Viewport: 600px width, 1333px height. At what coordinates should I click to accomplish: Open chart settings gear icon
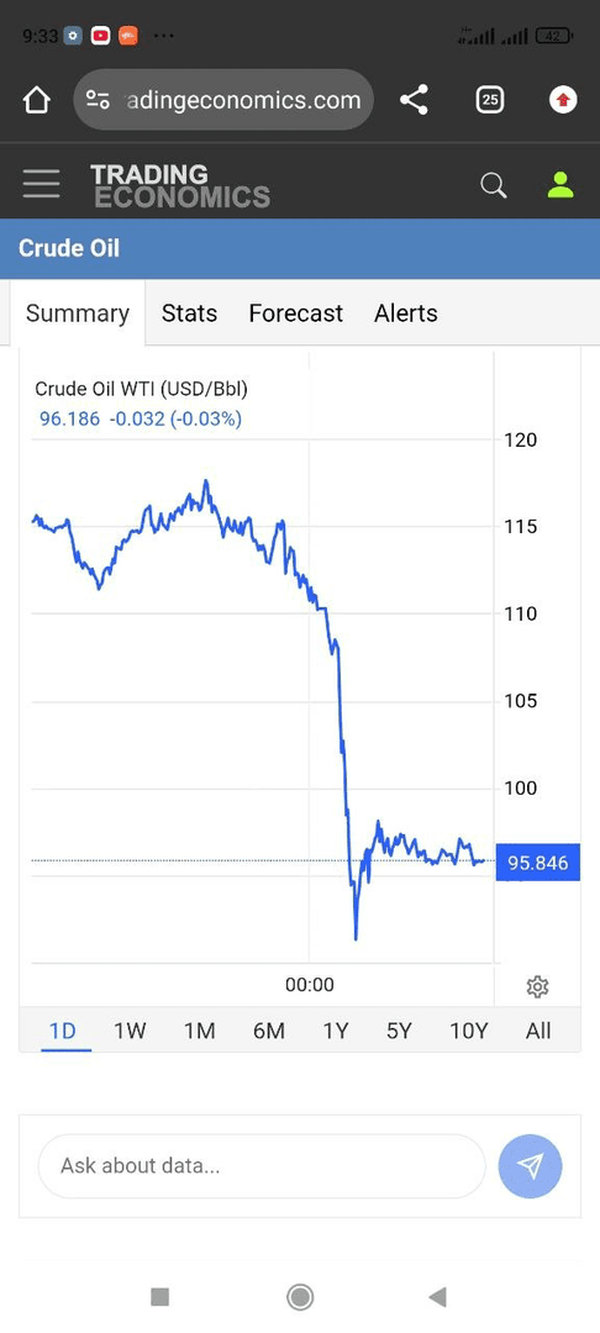pos(537,987)
